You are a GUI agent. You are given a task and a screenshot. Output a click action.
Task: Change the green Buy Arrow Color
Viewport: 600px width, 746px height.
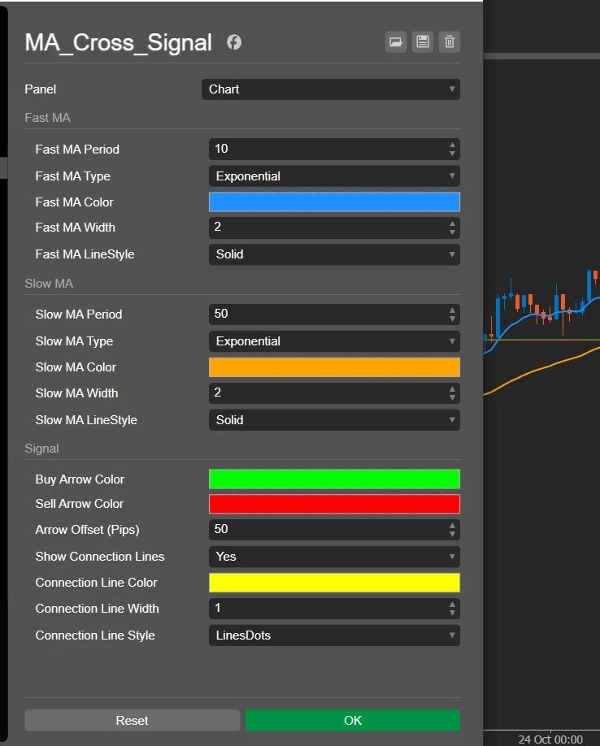[x=334, y=479]
